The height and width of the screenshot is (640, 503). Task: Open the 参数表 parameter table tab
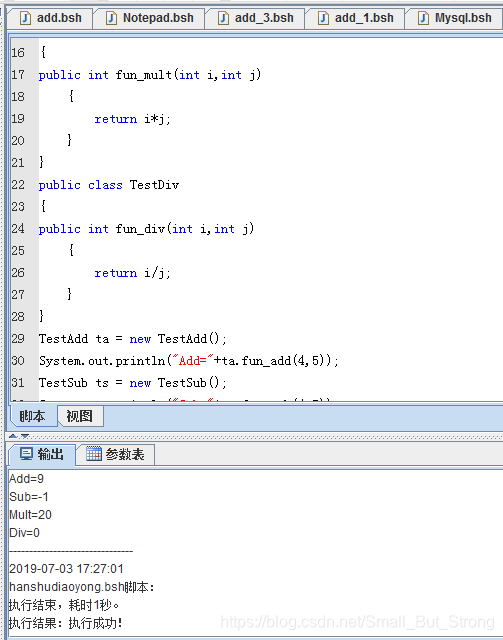[115, 454]
